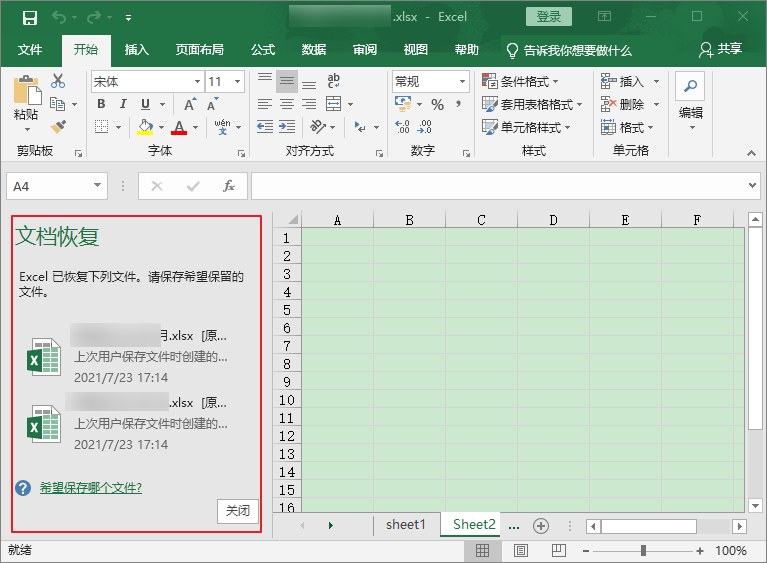Open phonetic guide (wén) icon
767x563 pixels.
[223, 127]
